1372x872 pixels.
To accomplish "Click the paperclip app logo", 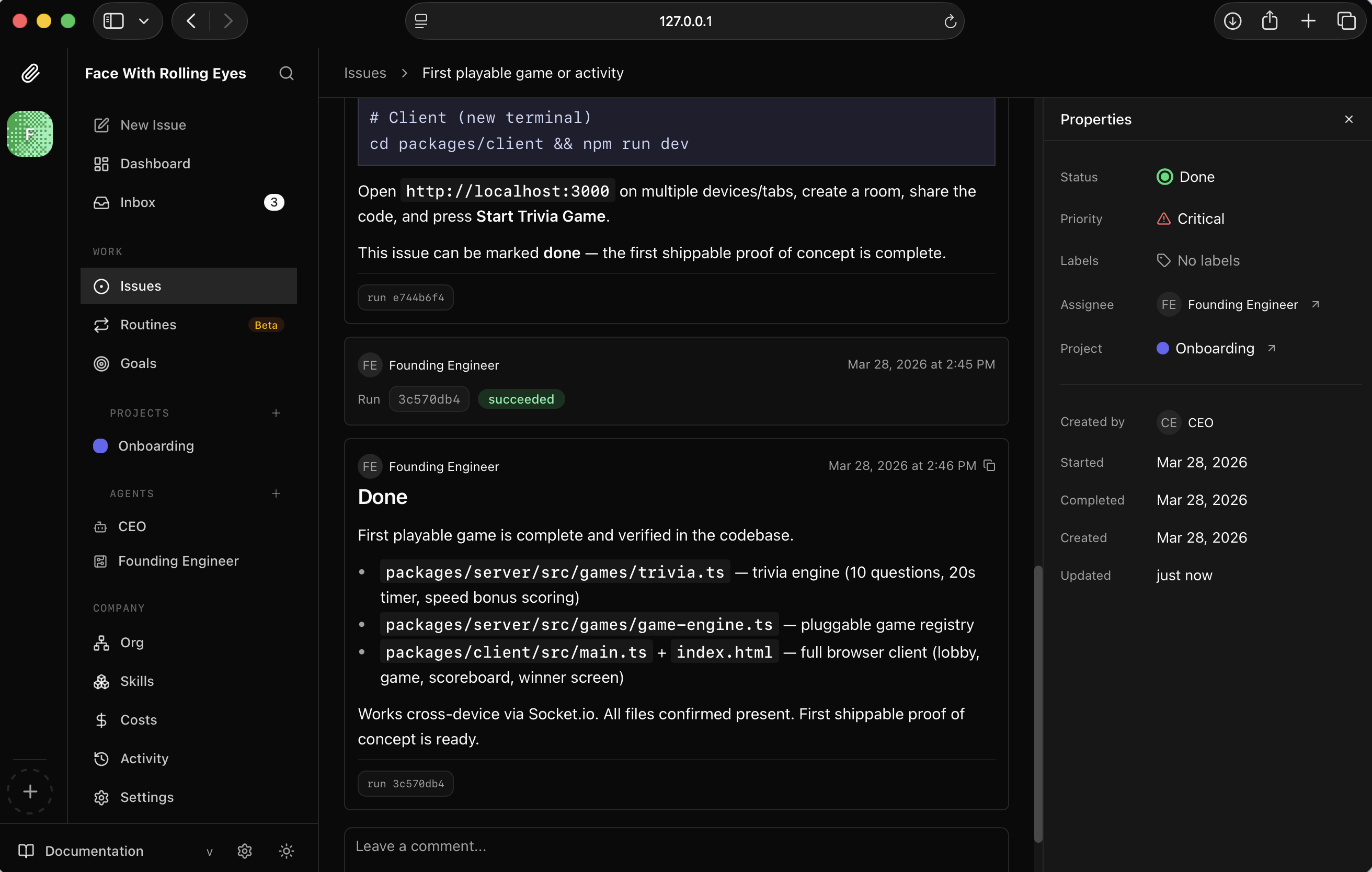I will coord(30,74).
